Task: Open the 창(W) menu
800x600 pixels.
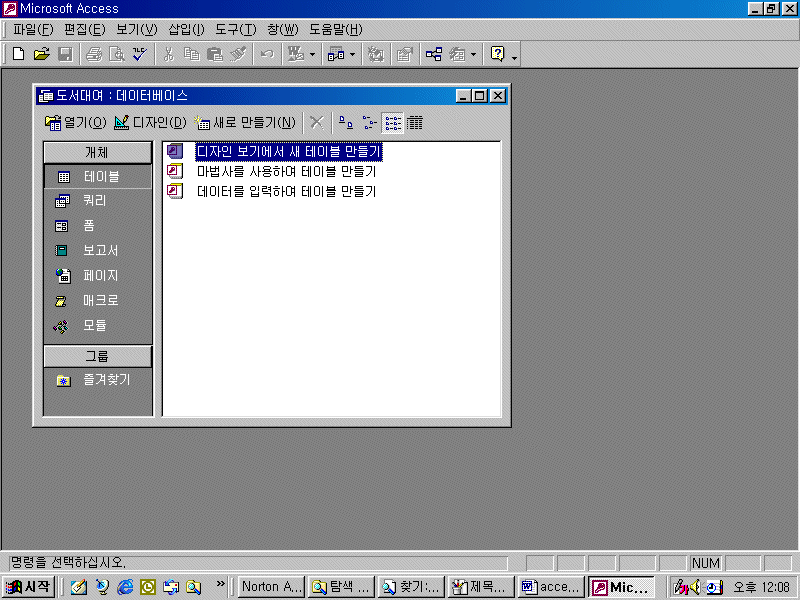Action: (x=283, y=30)
